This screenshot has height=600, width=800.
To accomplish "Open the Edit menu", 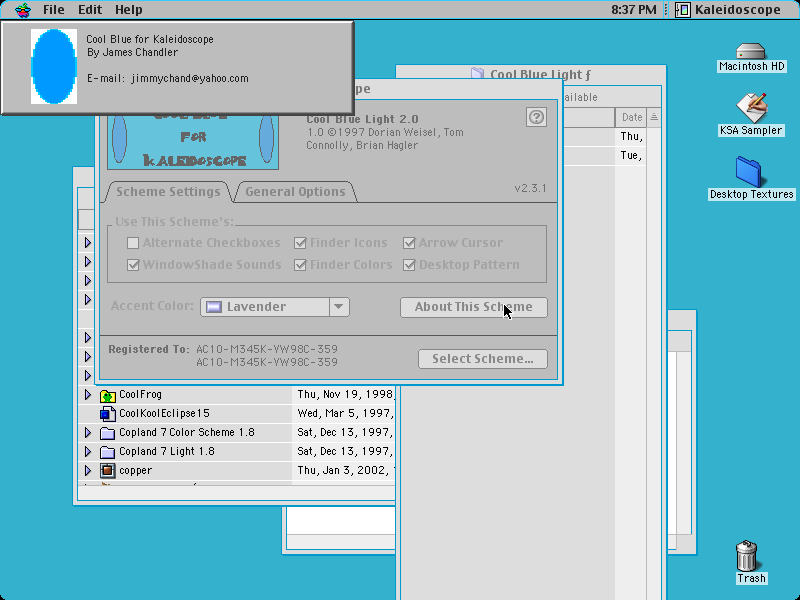I will (90, 10).
